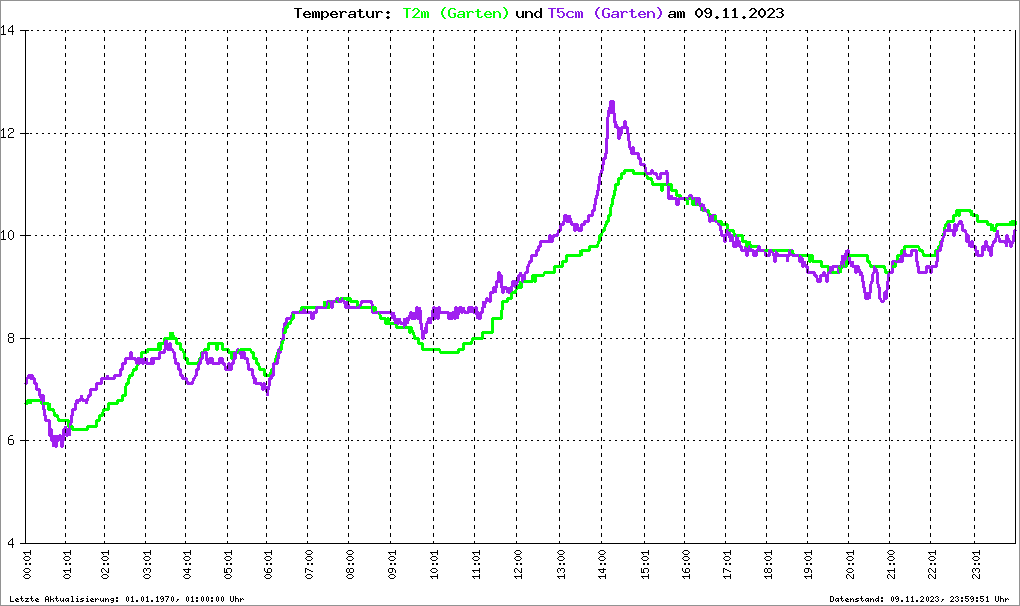The height and width of the screenshot is (606, 1020).
Task: Click the 'T2m (Garten)' green legend label
Action: (x=455, y=13)
